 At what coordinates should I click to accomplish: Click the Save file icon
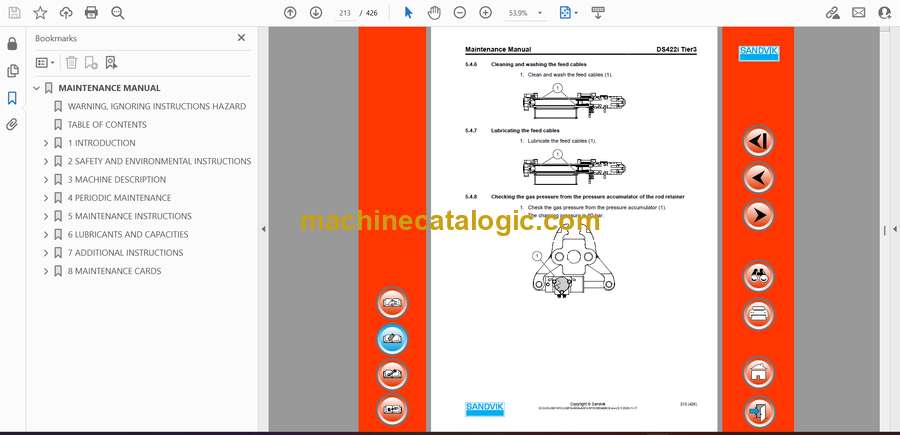pos(14,13)
